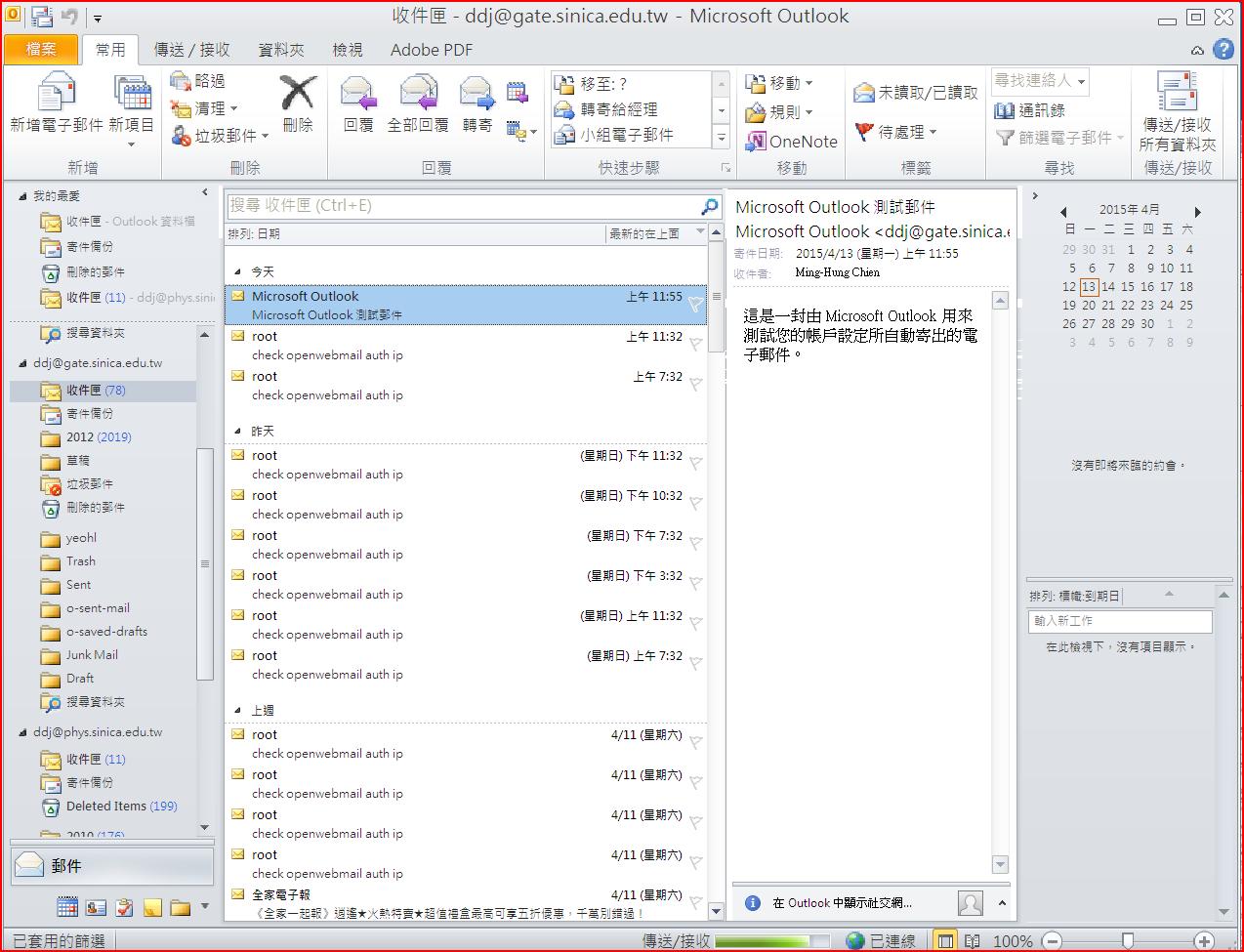Switch to the 檢視 View tab

point(348,49)
